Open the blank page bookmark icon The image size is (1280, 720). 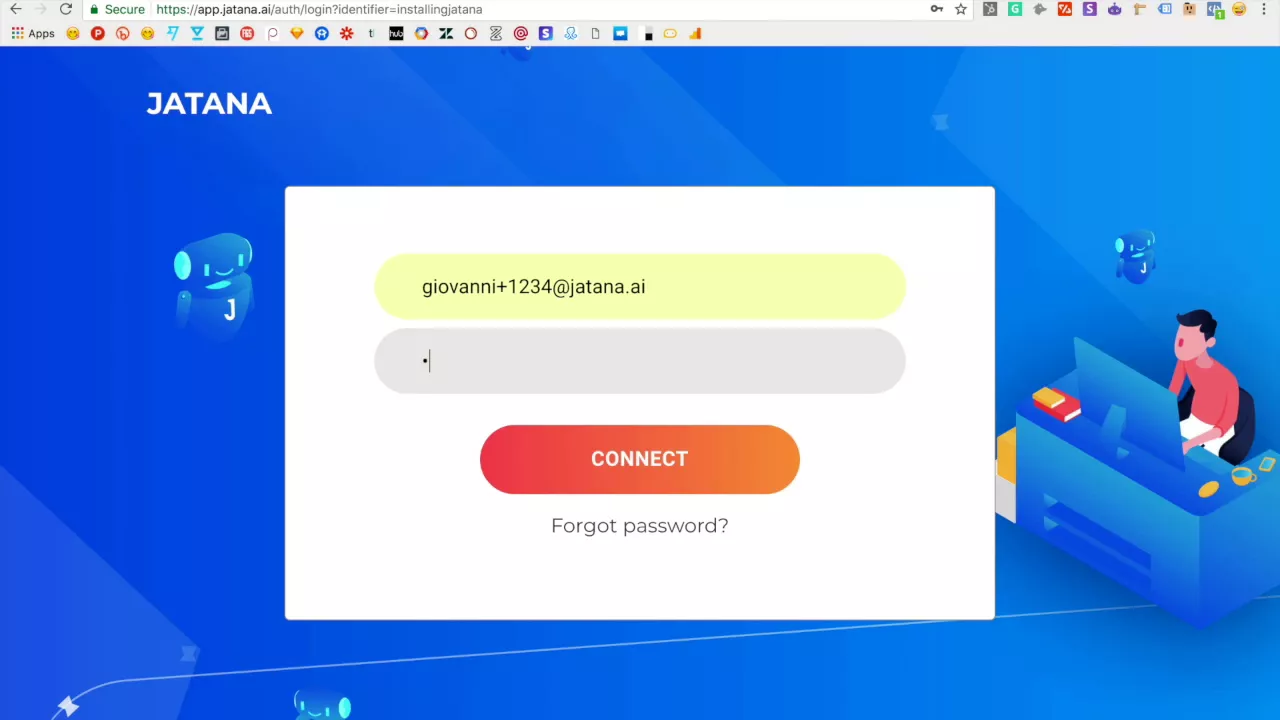pos(595,33)
